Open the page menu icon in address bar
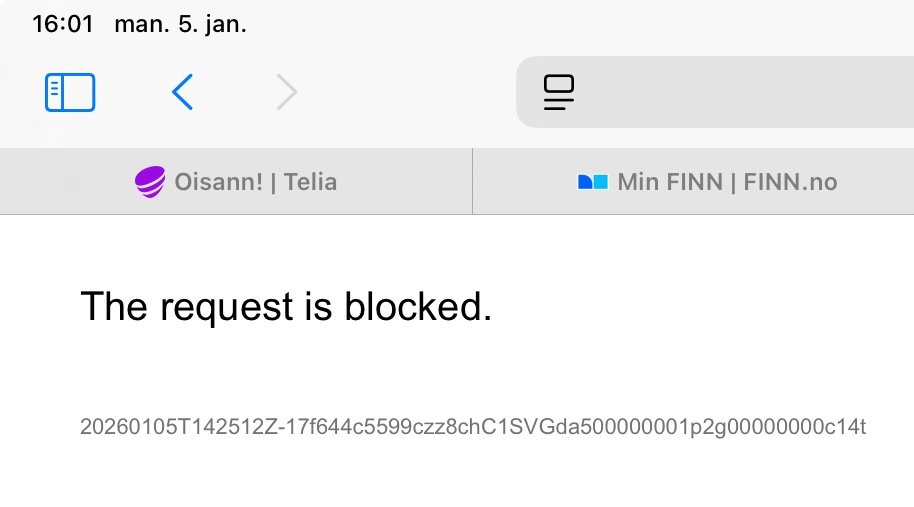Viewport: 914px width, 507px height. point(559,93)
